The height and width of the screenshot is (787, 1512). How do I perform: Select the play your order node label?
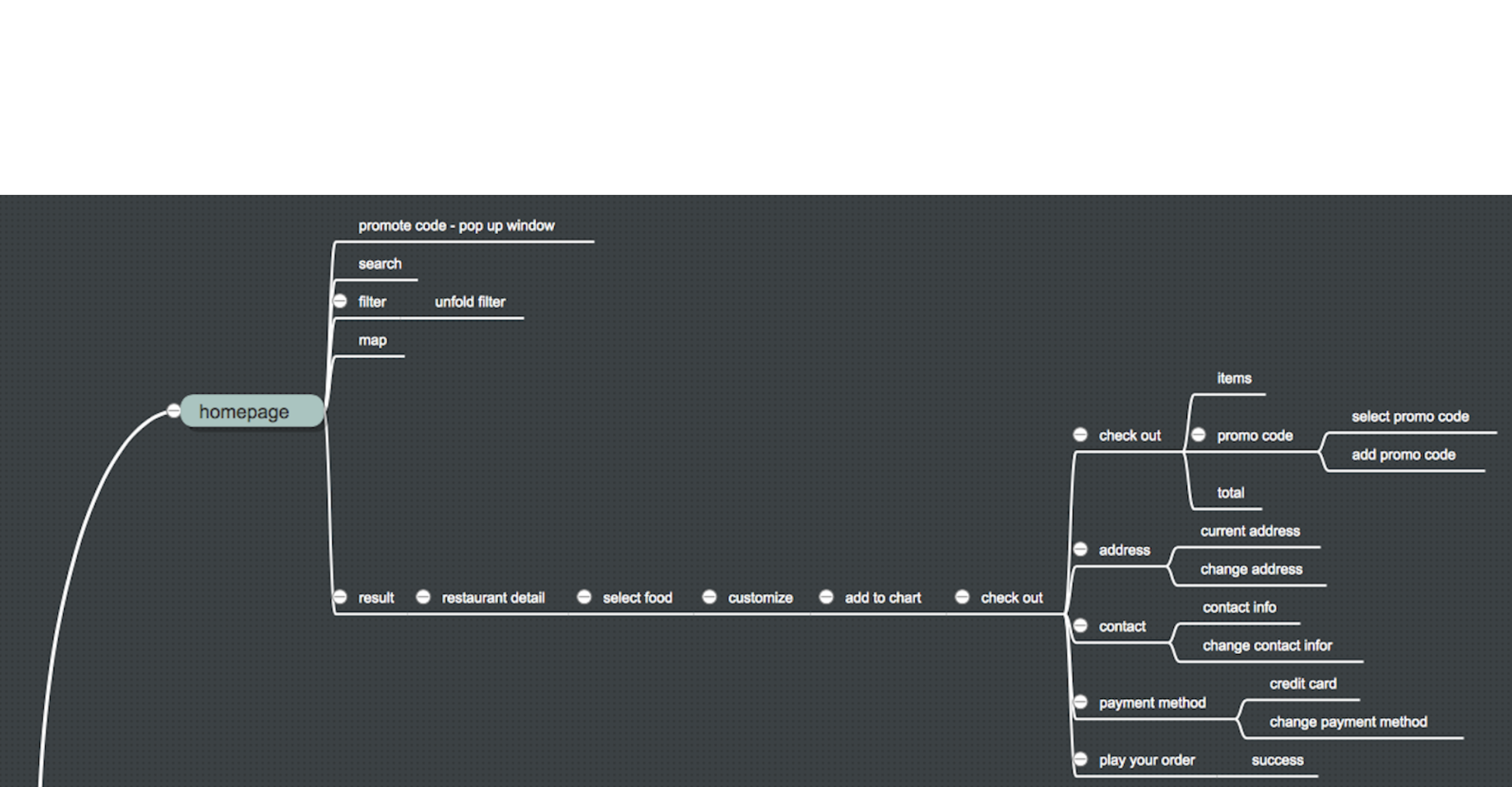(1147, 760)
